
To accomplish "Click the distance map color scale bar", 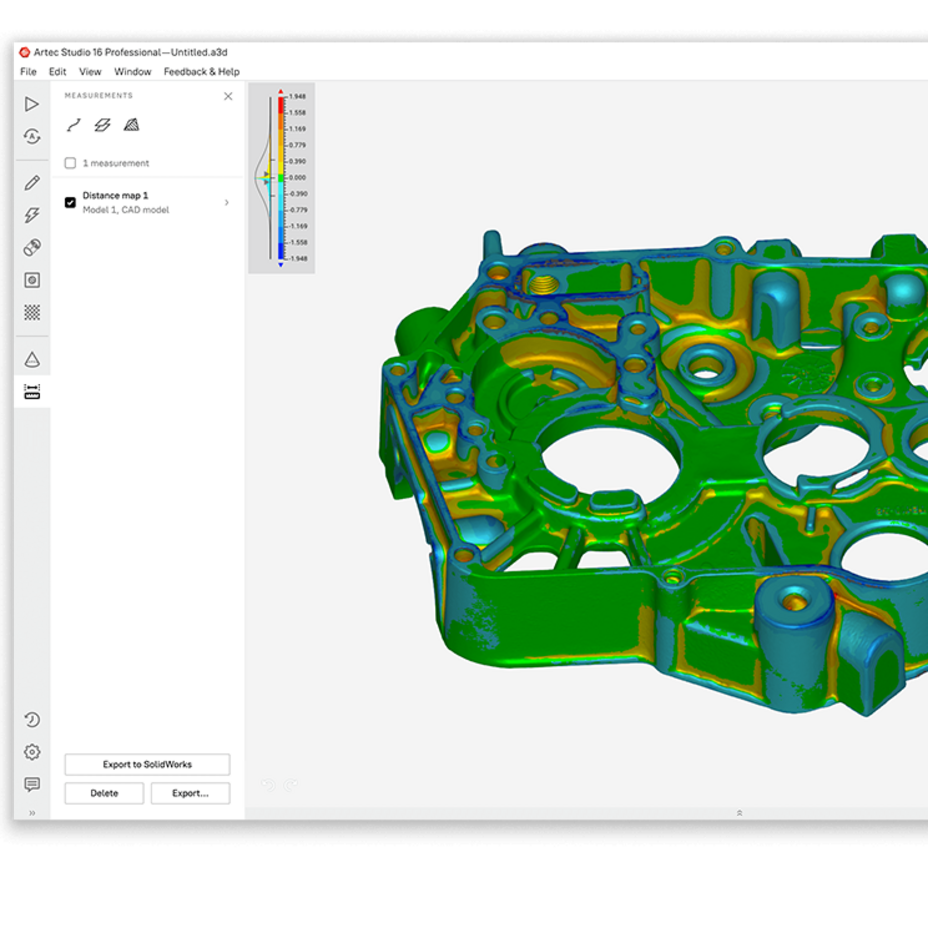I will [281, 178].
